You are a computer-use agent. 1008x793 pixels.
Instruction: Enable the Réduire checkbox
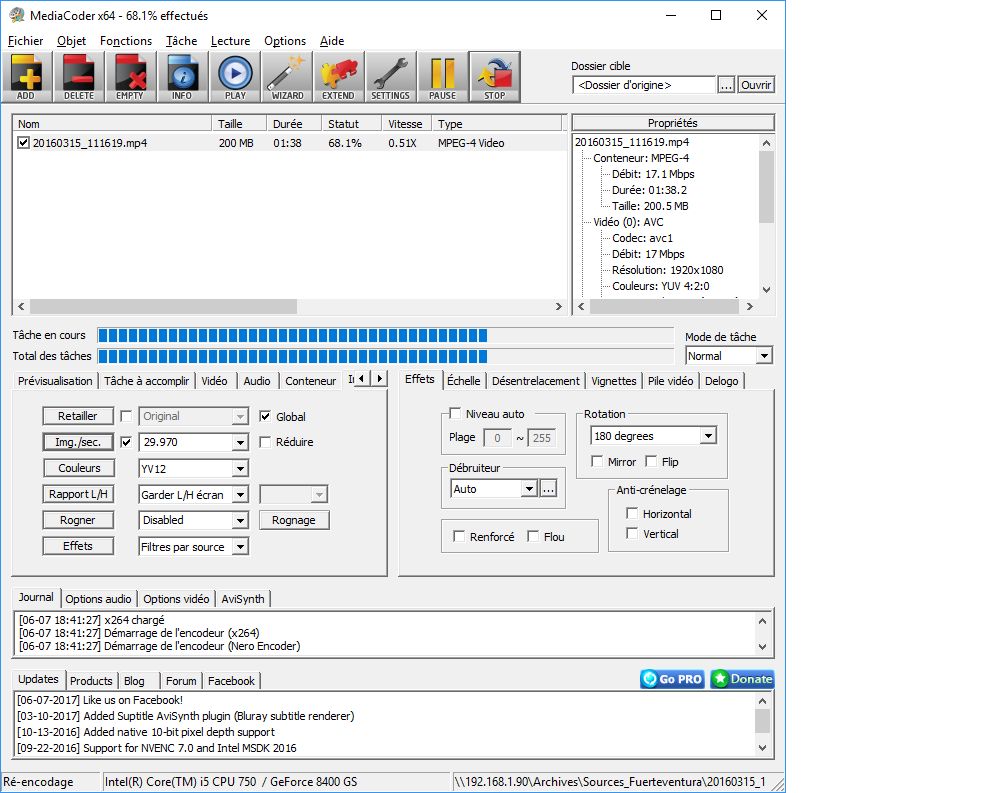coord(265,442)
